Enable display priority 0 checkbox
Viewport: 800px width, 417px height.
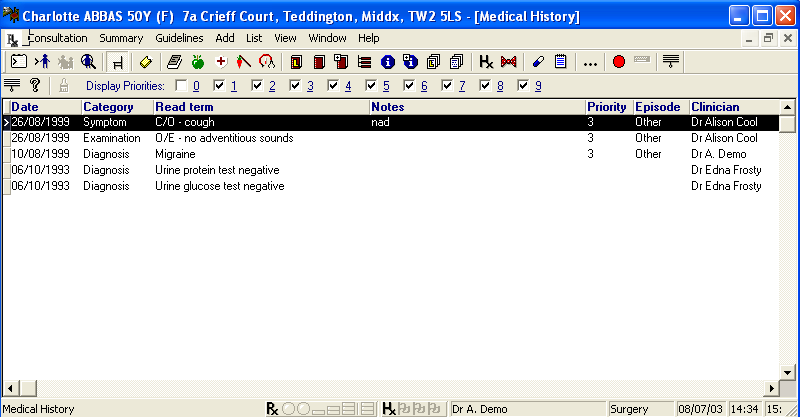[x=181, y=86]
